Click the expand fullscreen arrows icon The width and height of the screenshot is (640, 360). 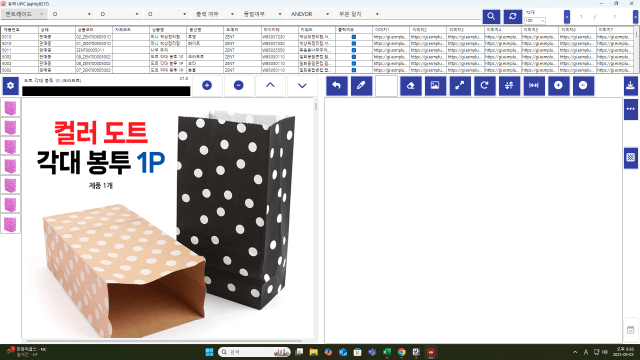point(460,85)
